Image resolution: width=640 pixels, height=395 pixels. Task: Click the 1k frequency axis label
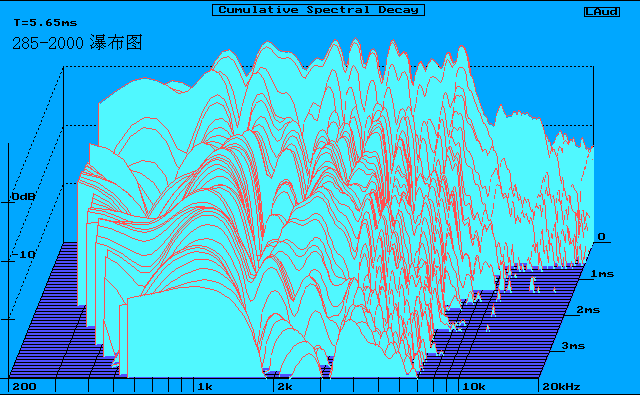pyautogui.click(x=205, y=386)
